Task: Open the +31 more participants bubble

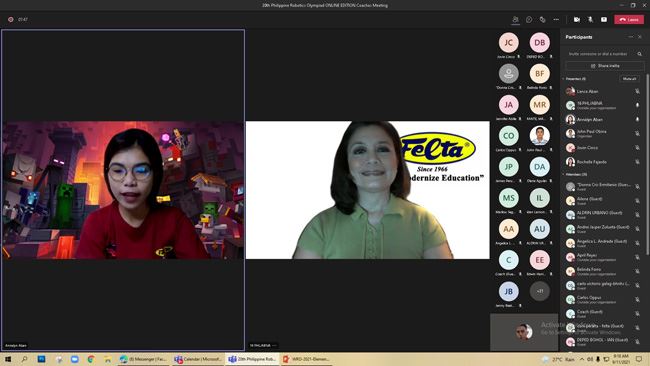Action: coord(540,291)
